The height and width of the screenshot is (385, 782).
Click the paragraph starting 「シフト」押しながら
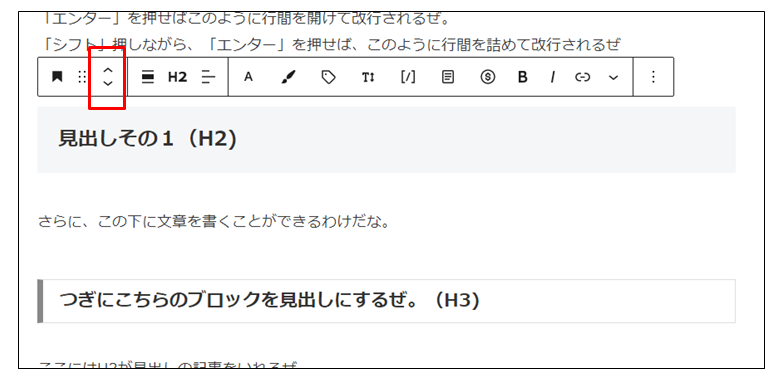point(329,45)
